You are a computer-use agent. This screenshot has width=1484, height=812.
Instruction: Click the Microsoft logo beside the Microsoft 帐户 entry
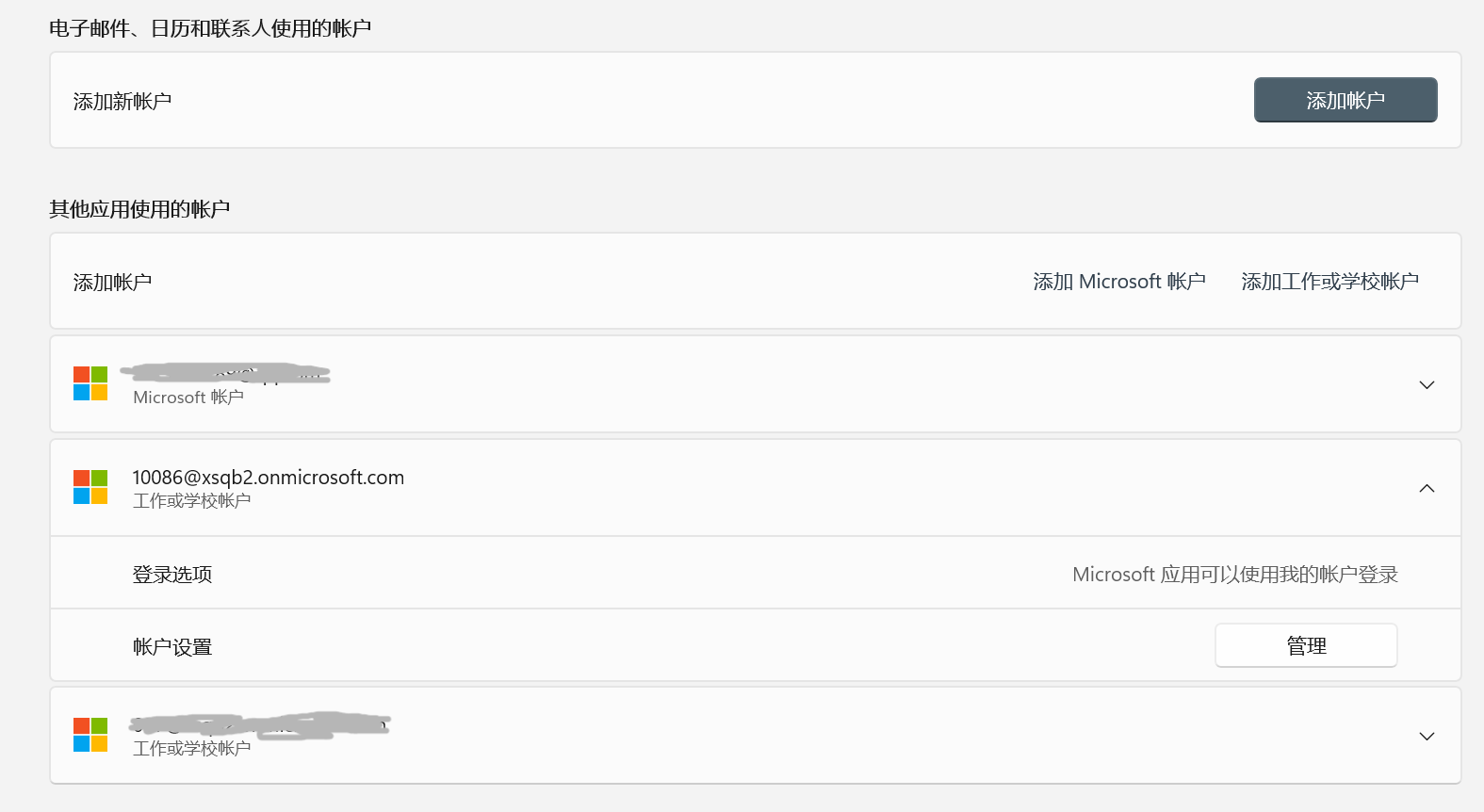[x=90, y=383]
